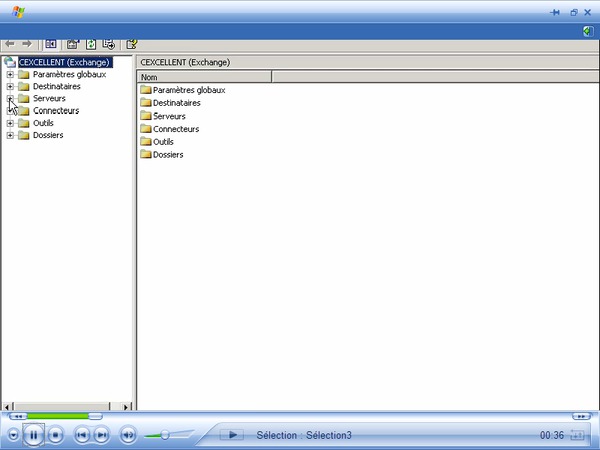
Task: Click the Properties toolbar icon
Action: coord(73,44)
